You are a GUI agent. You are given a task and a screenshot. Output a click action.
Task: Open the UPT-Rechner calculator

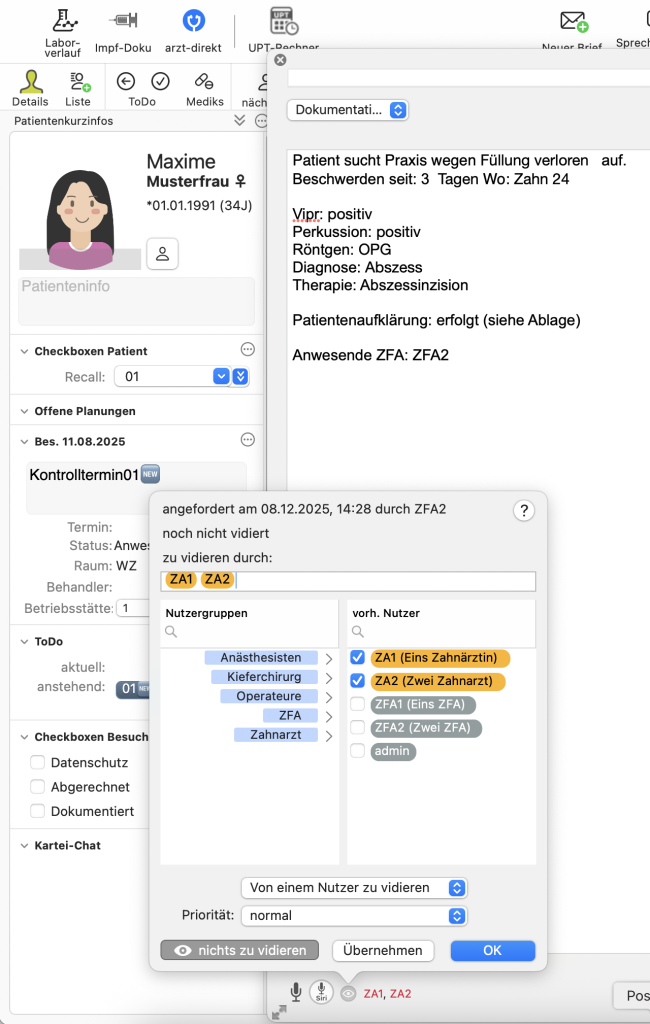(284, 22)
